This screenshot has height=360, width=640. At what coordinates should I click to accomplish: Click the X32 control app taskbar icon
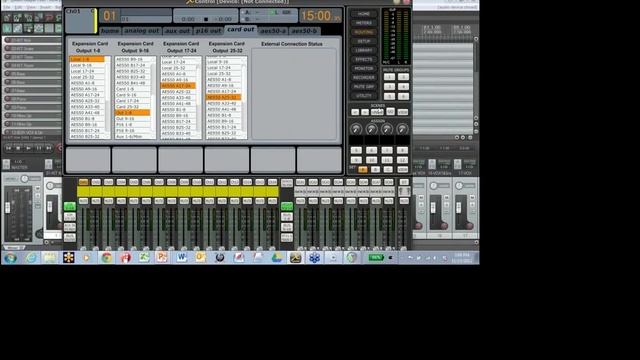[x=296, y=258]
